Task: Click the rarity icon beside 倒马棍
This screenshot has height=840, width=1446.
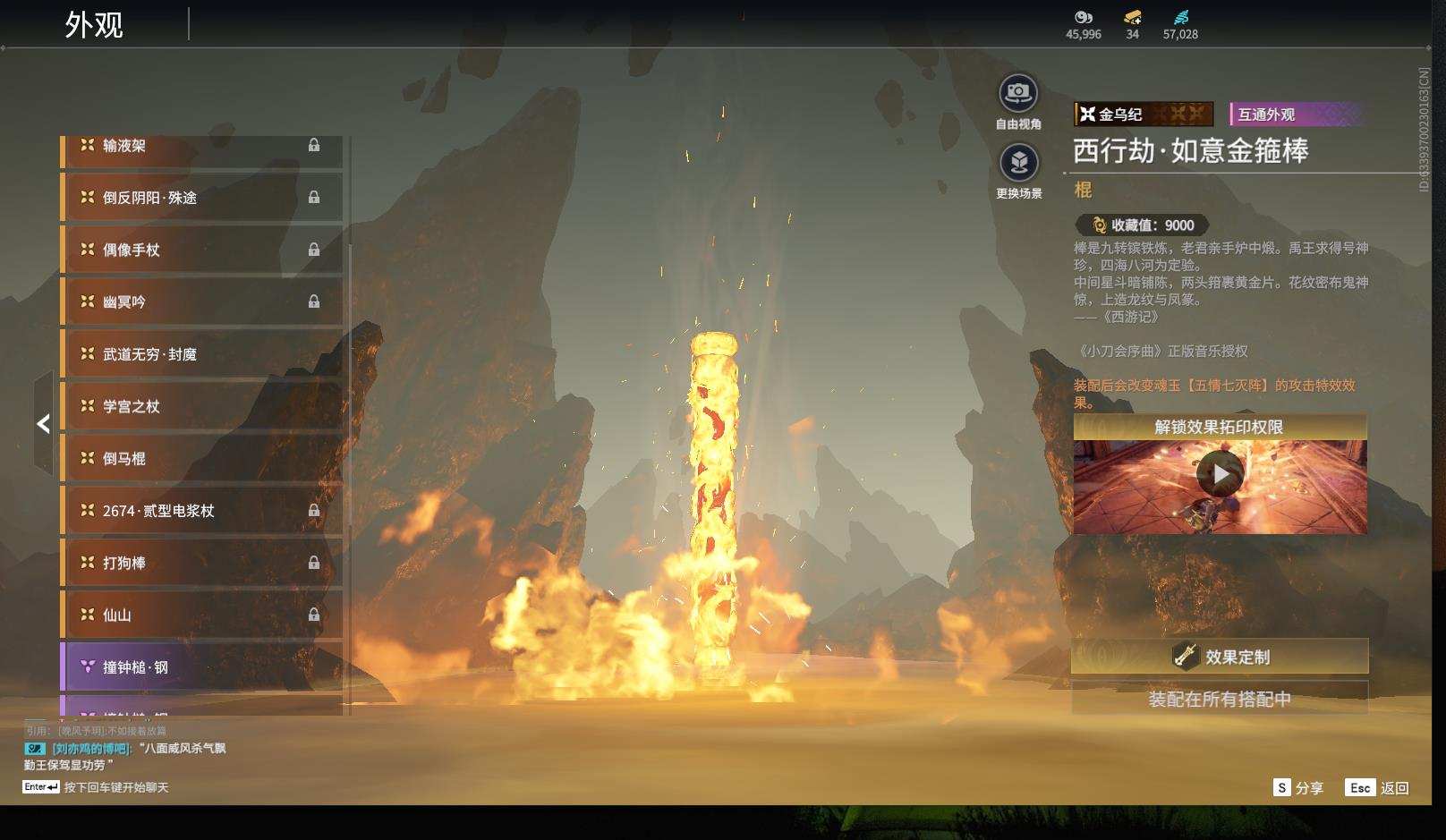Action: 88,458
